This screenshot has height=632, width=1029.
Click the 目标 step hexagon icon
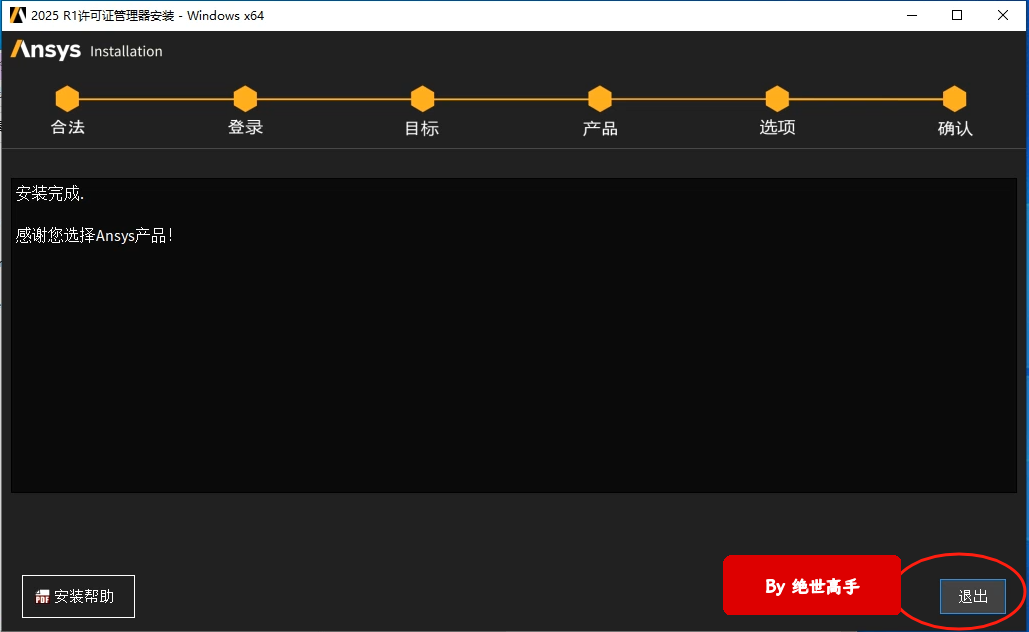[422, 99]
